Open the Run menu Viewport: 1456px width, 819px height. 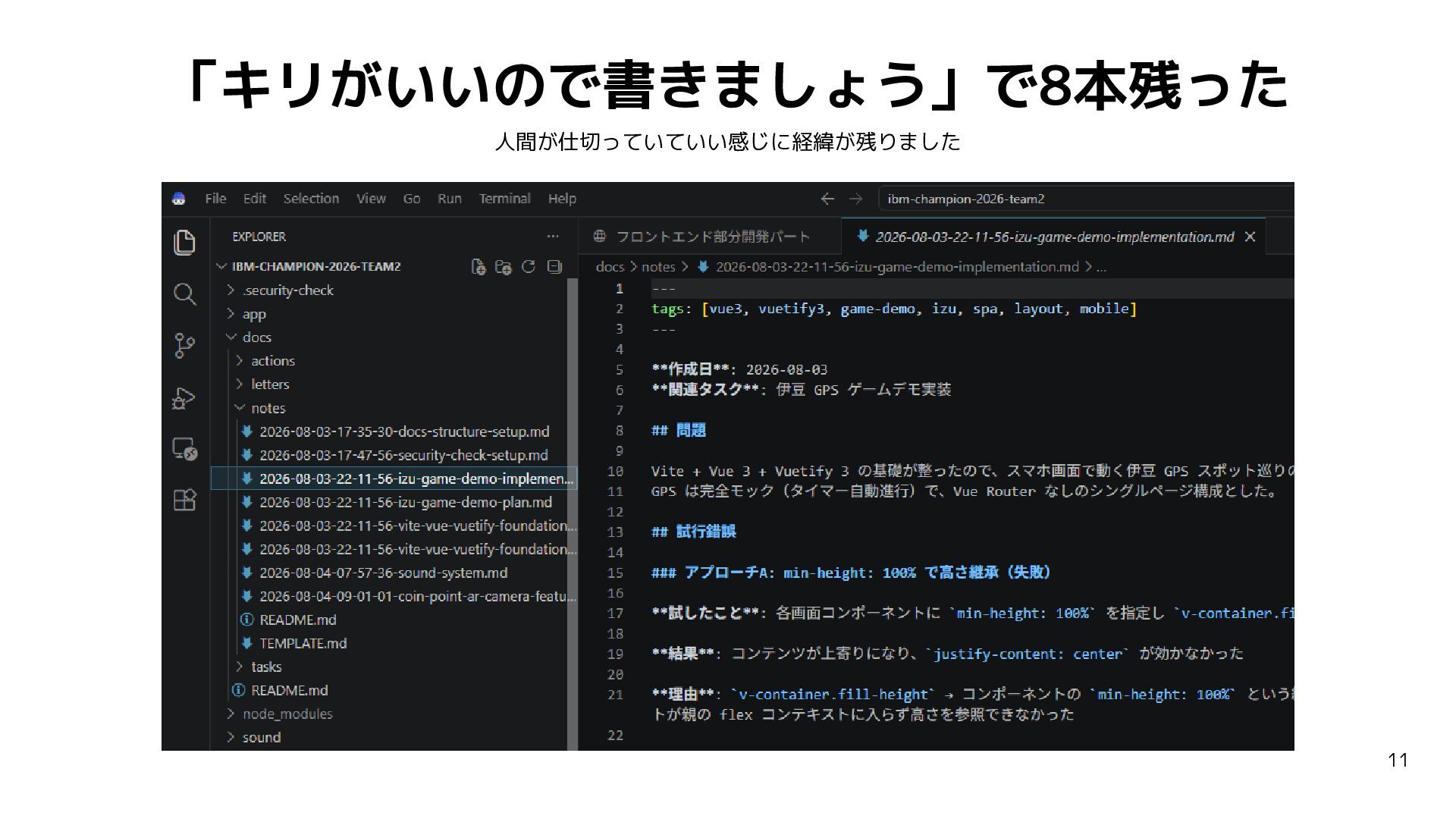tap(450, 199)
